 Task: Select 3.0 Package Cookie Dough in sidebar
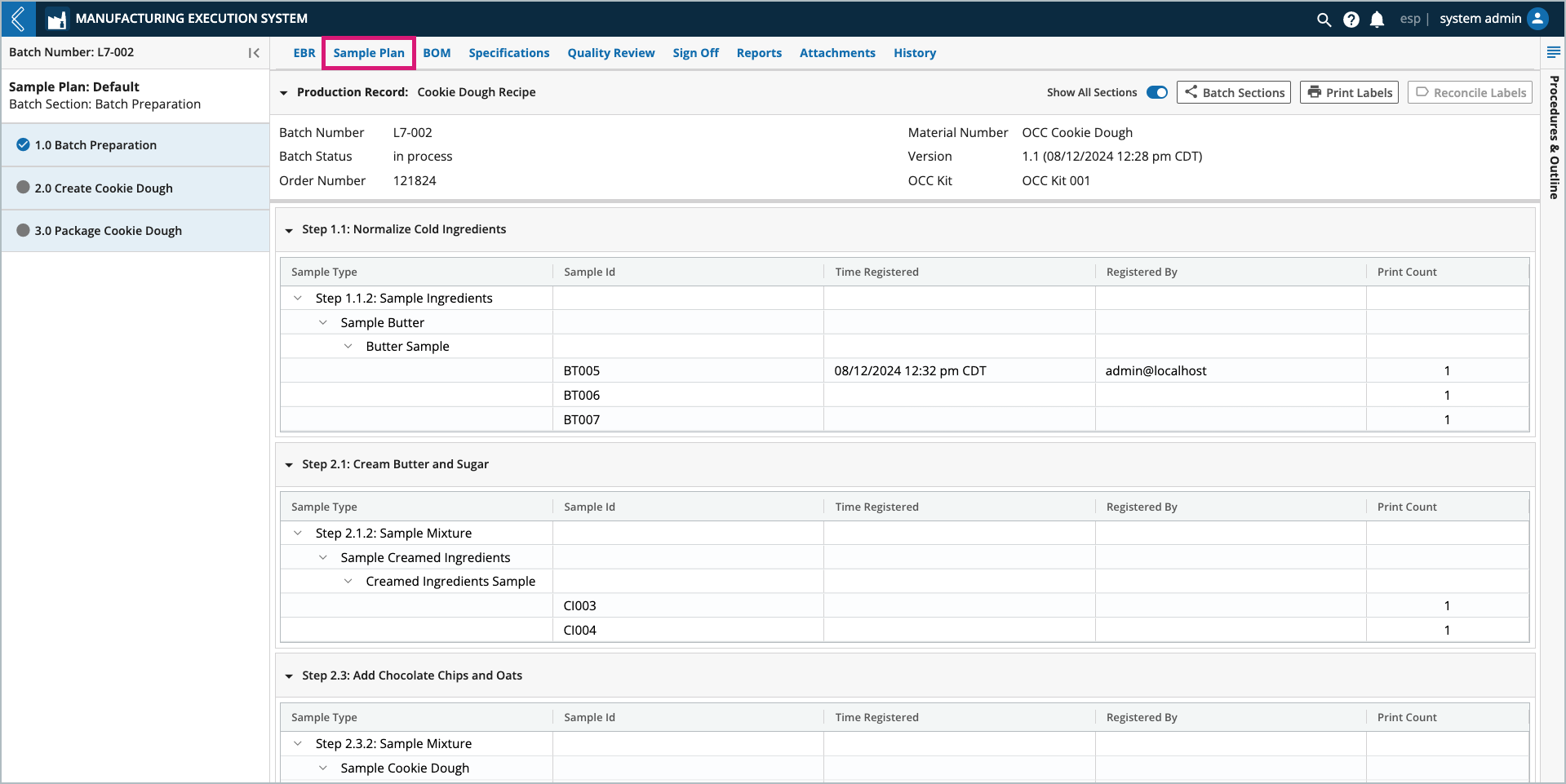135,231
